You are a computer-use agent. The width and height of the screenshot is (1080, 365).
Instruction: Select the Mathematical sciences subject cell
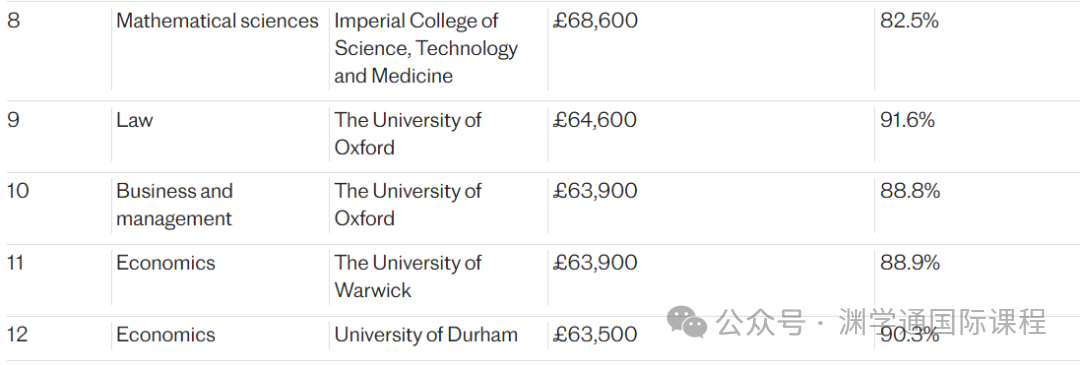tap(218, 21)
